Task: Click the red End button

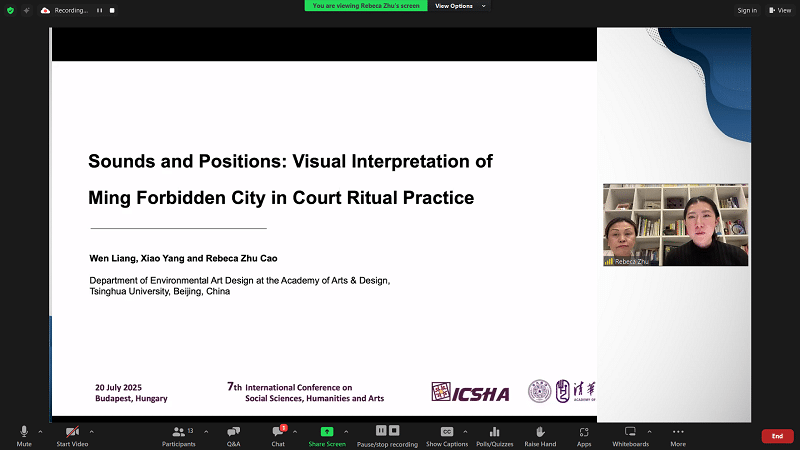Action: (x=777, y=436)
